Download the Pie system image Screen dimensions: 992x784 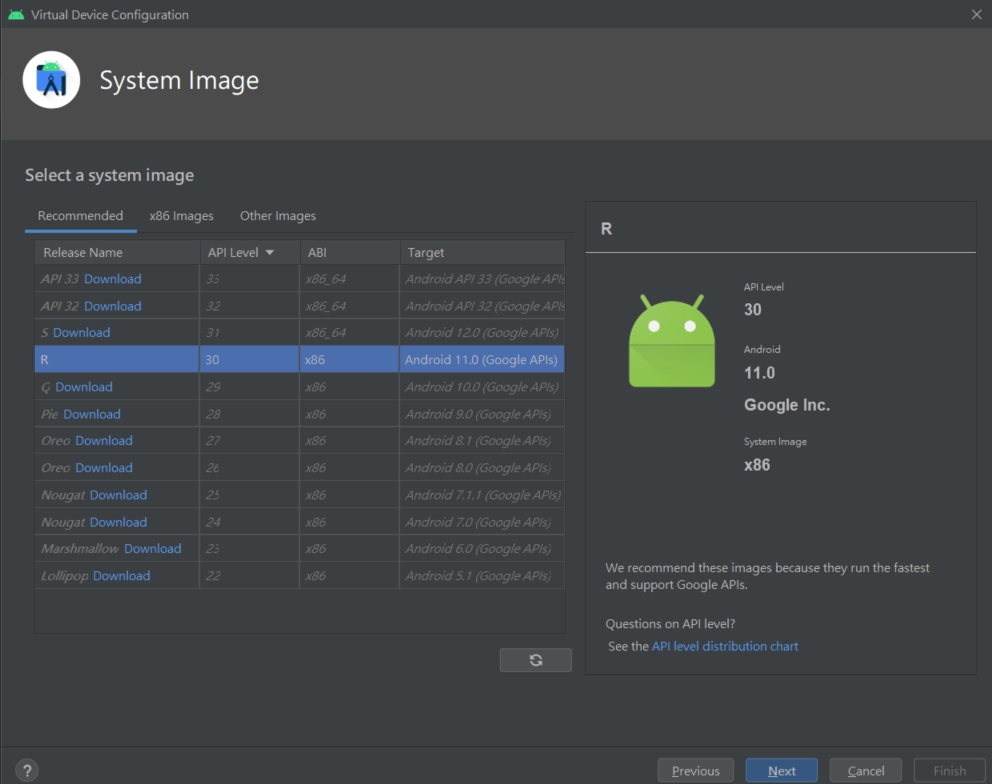click(x=92, y=414)
